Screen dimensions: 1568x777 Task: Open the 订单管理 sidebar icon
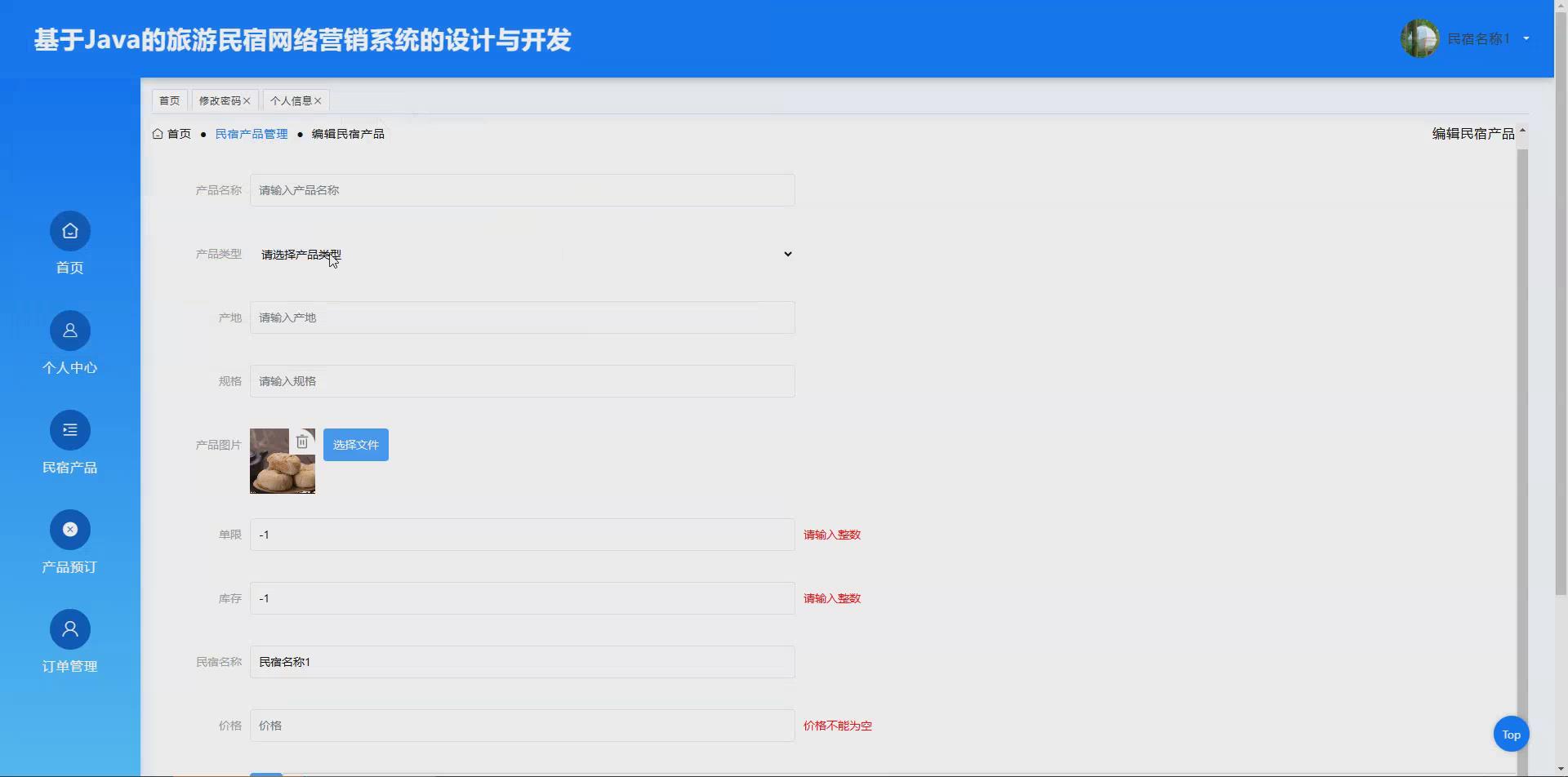[69, 628]
